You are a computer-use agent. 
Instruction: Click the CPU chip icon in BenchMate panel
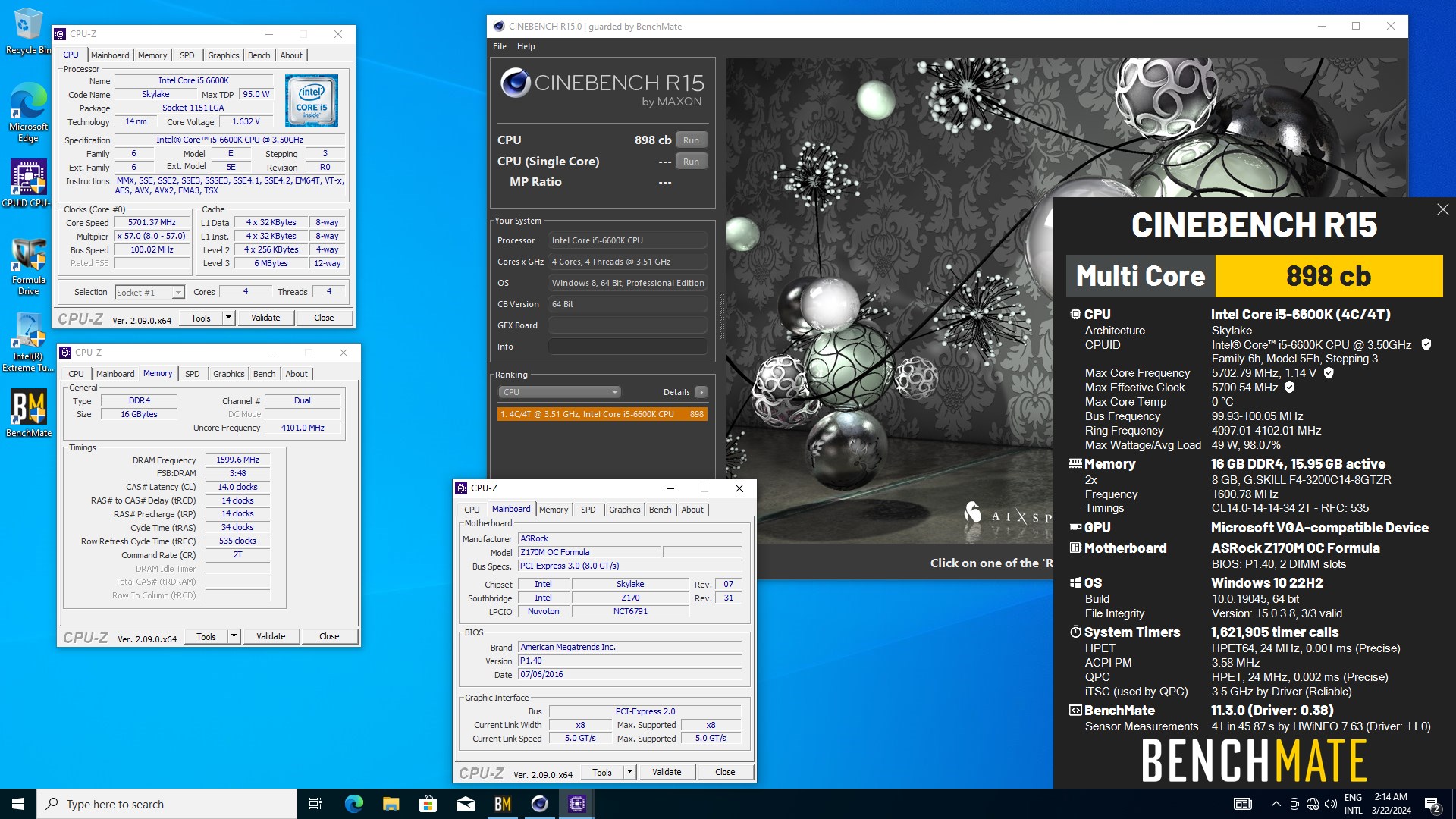pyautogui.click(x=1075, y=314)
